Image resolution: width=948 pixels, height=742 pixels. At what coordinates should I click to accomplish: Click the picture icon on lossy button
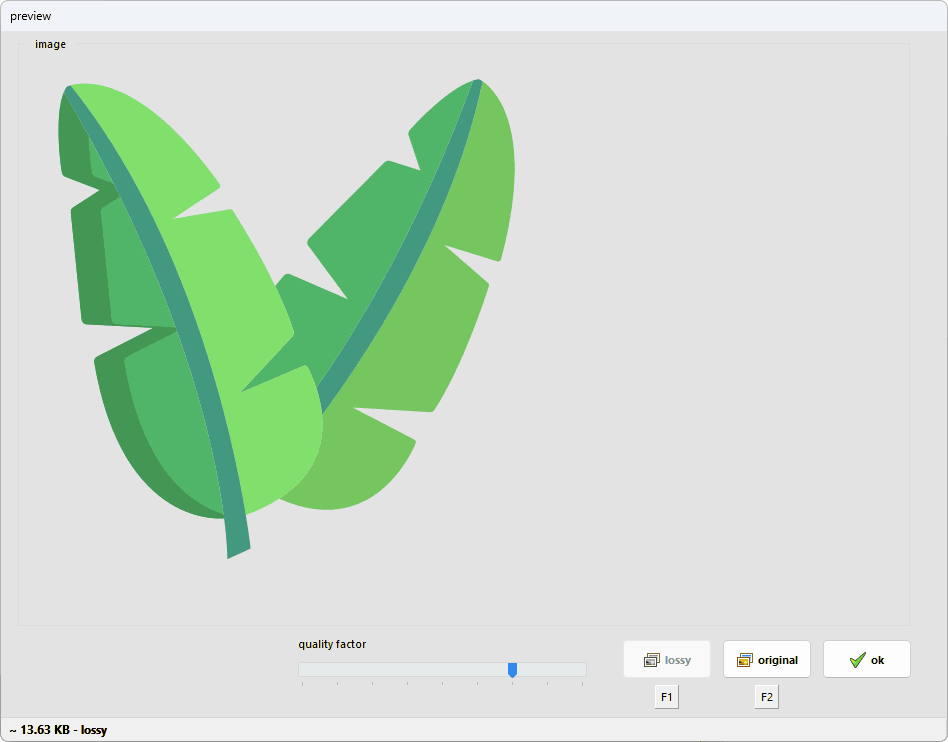coord(652,660)
